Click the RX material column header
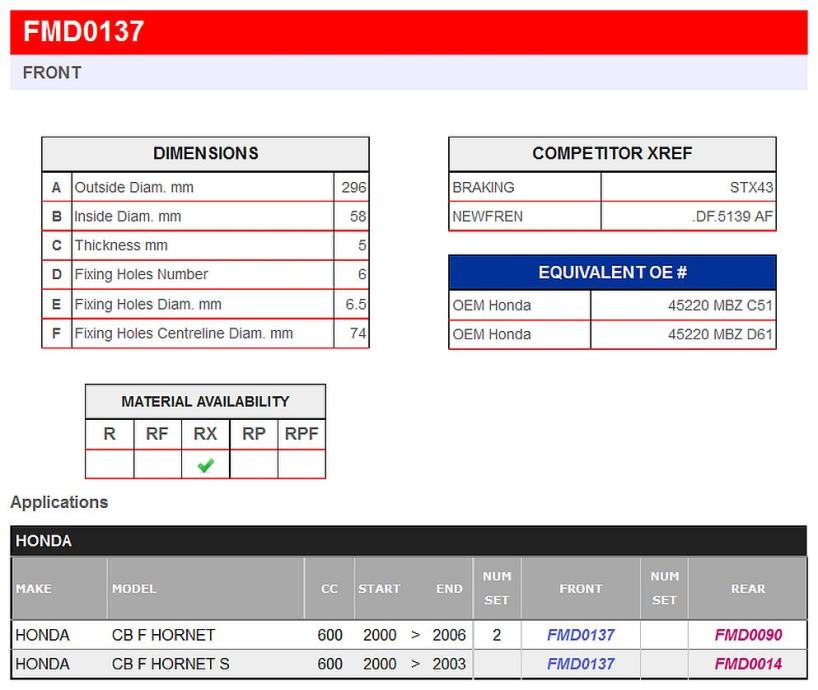818x690 pixels. [x=205, y=434]
